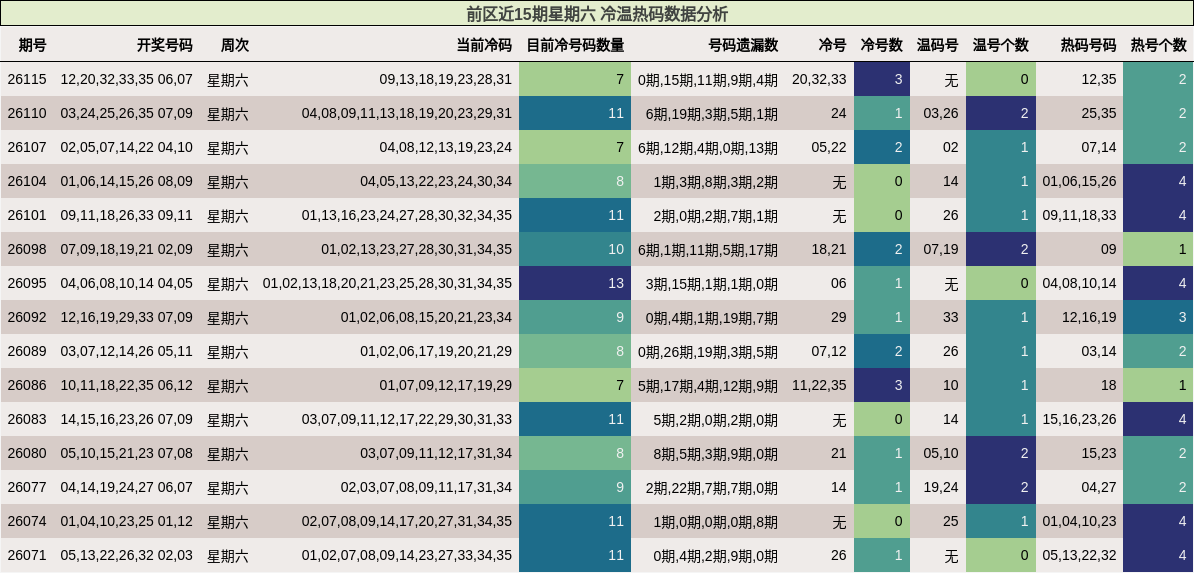Click issue number 26074

[27, 521]
